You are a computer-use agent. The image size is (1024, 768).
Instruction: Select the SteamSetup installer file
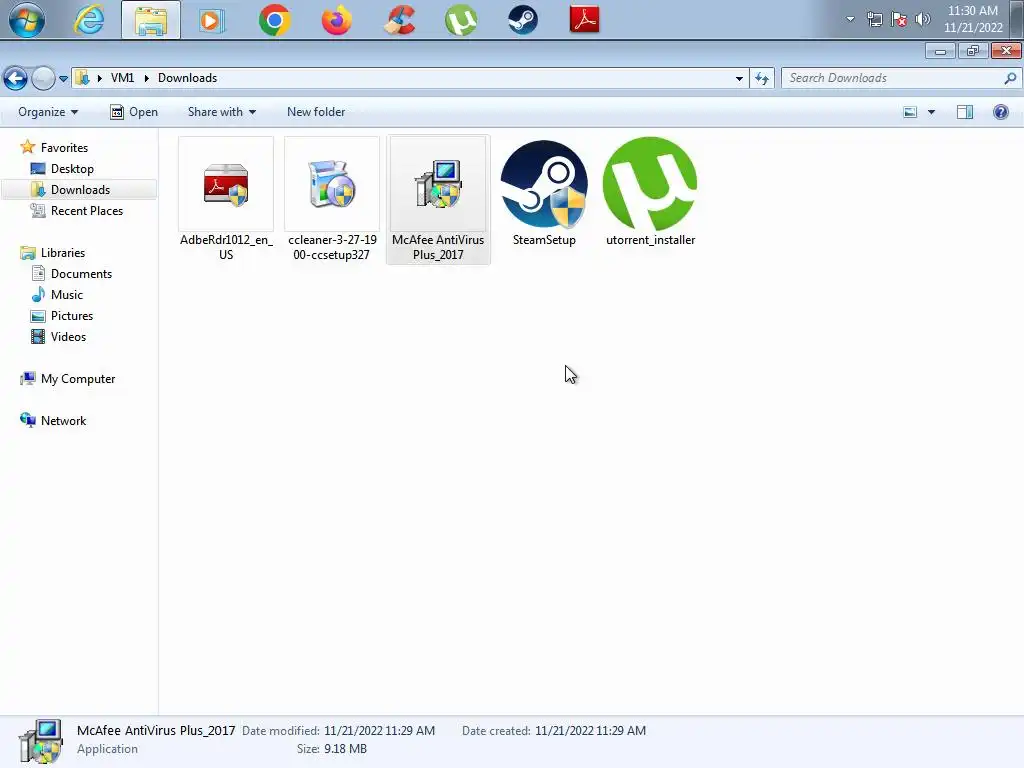click(544, 193)
